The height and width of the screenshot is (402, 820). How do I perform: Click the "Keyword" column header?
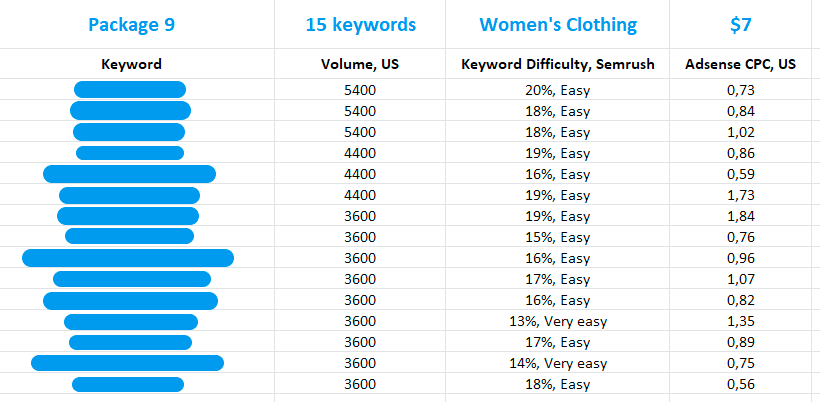[x=131, y=64]
